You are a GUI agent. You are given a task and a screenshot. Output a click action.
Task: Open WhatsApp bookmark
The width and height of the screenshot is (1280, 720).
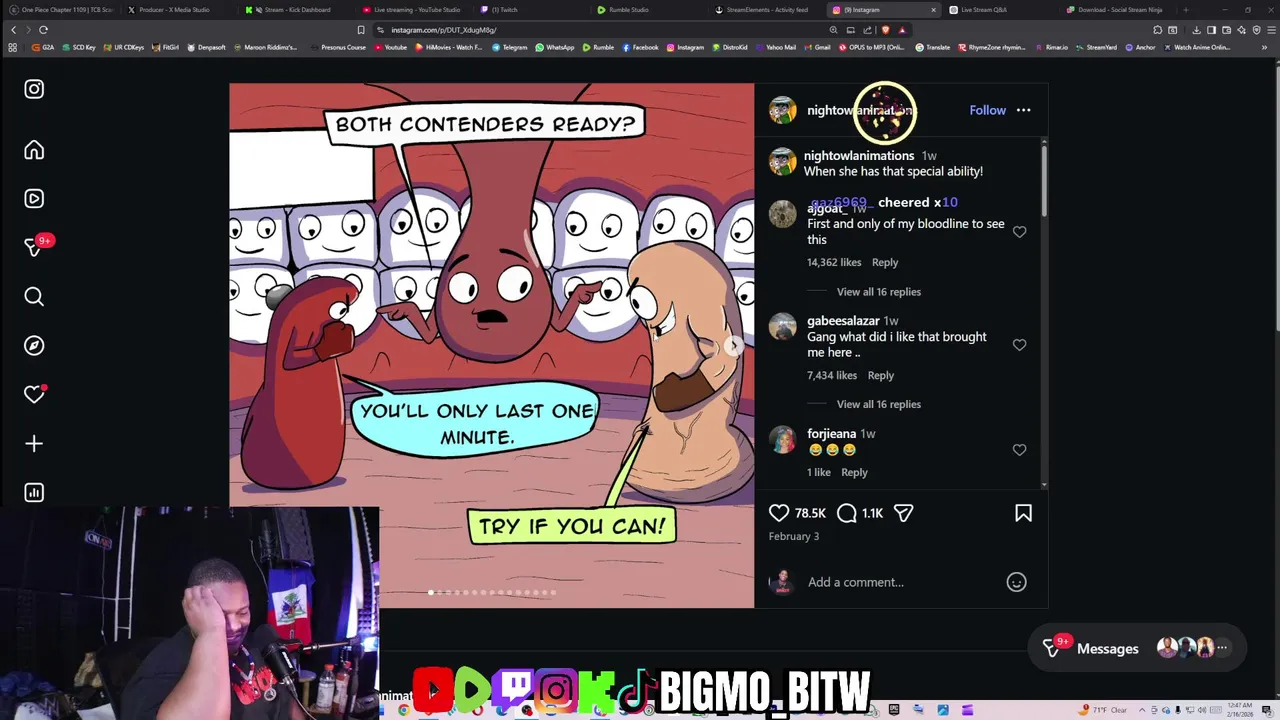click(555, 47)
